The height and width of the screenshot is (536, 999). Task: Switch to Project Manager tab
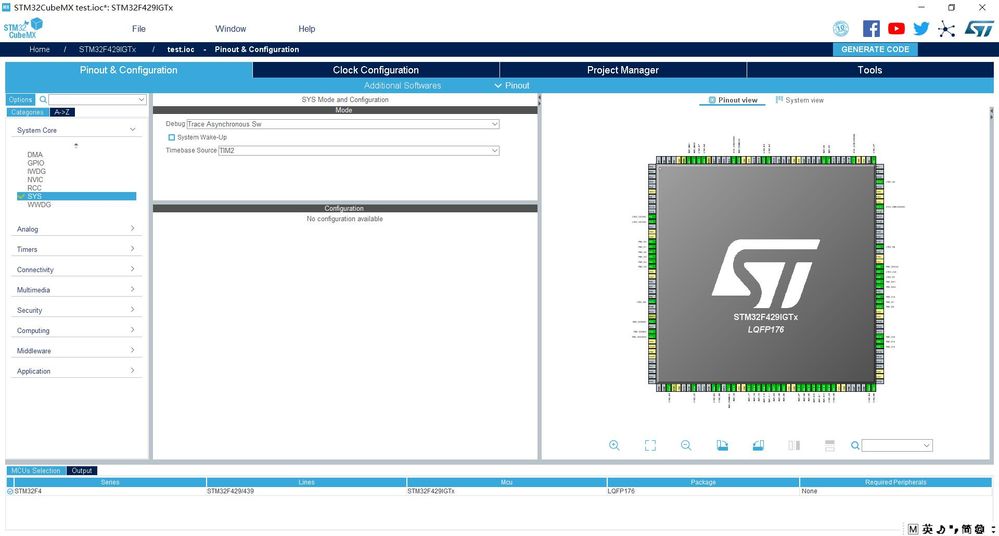pos(622,70)
